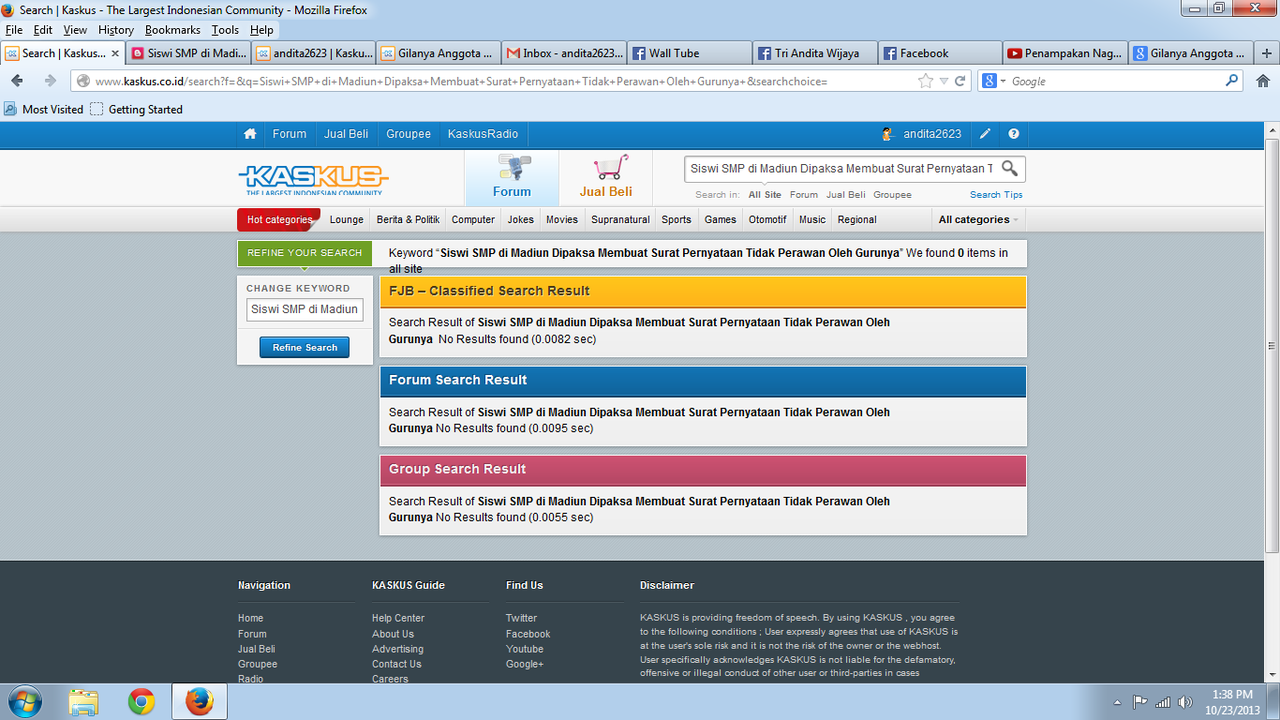Click the Firefox taskbar icon
The width and height of the screenshot is (1280, 720).
[x=199, y=702]
